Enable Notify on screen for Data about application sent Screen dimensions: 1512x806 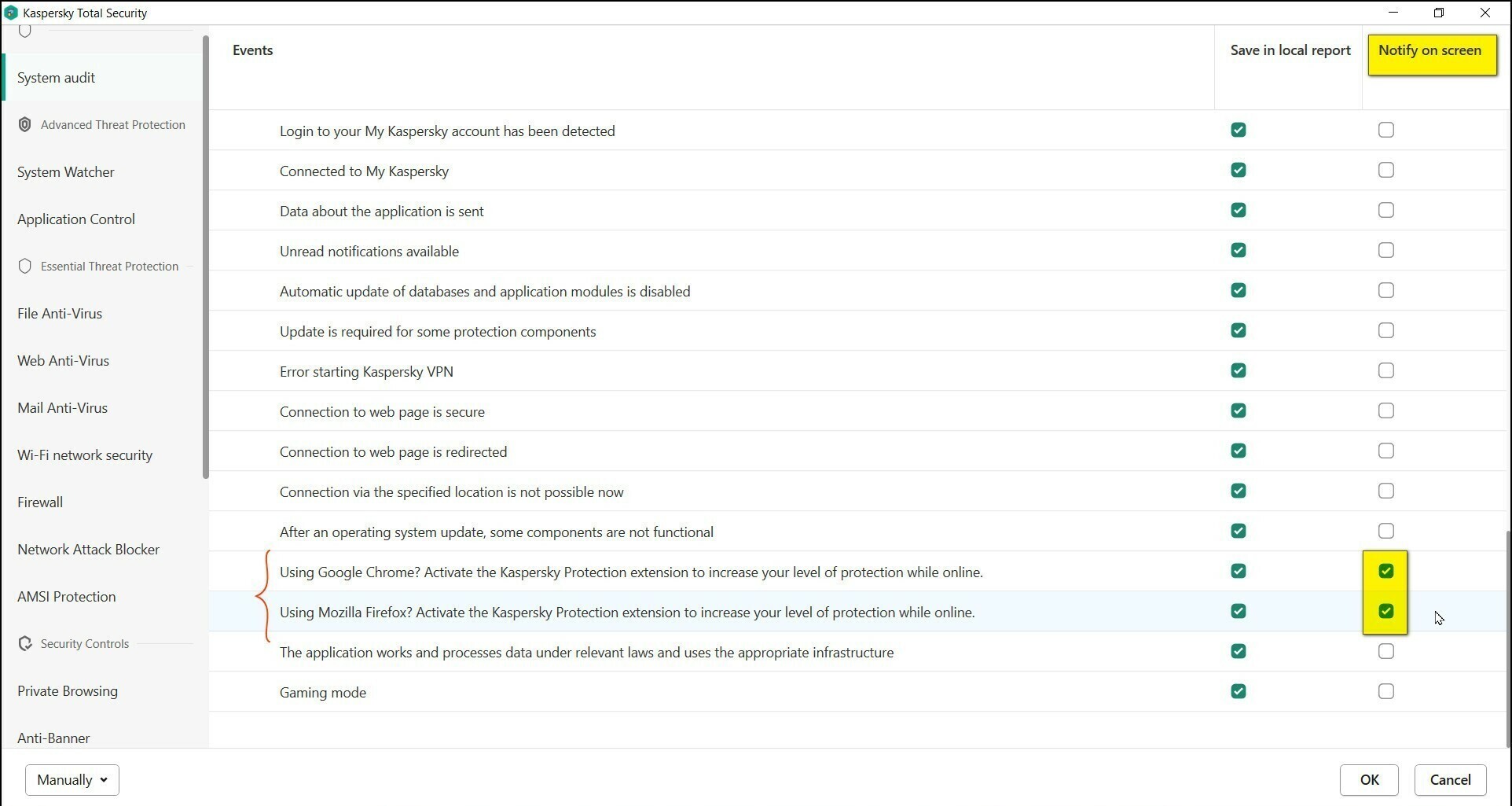[1386, 210]
